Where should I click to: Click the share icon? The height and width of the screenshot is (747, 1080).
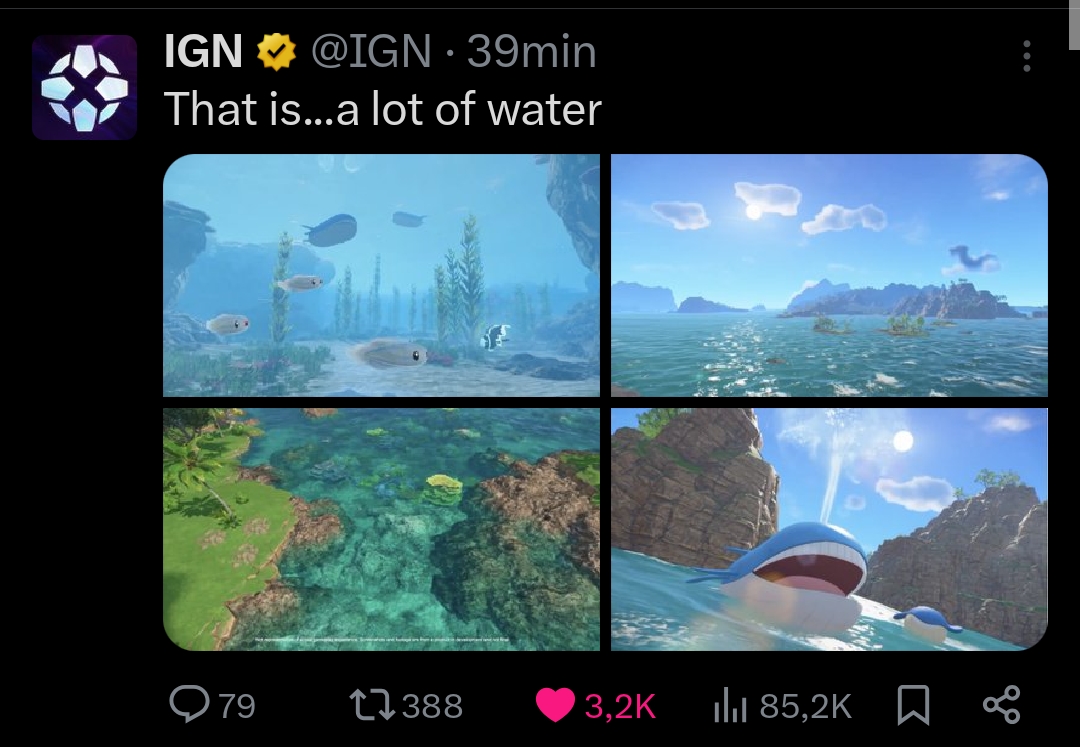pos(1001,705)
